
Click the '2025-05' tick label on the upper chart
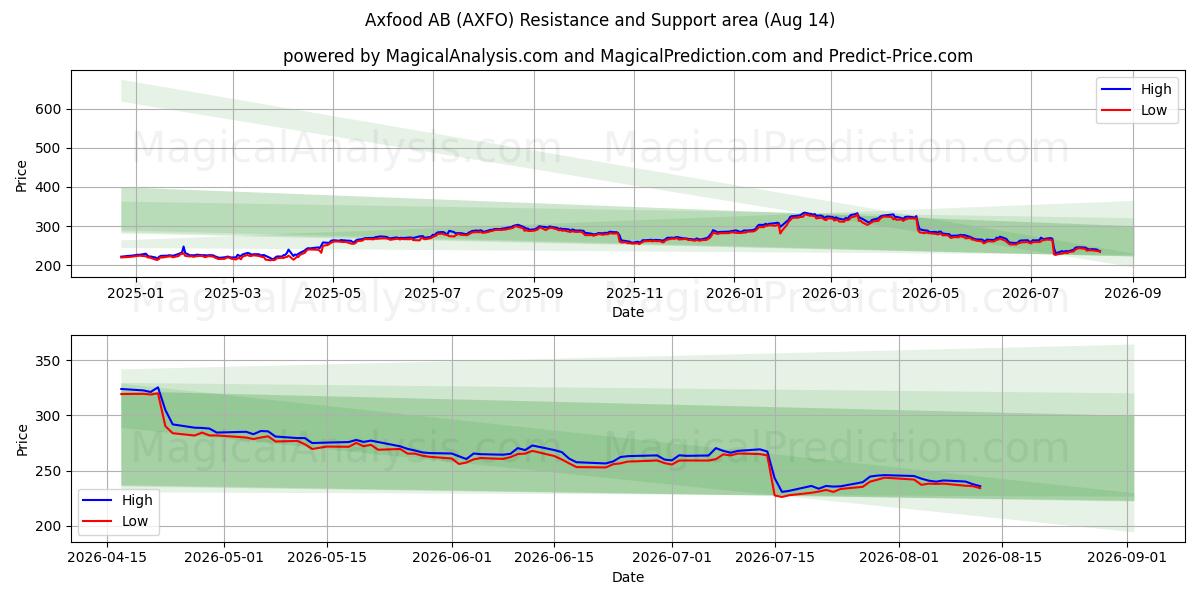[332, 294]
